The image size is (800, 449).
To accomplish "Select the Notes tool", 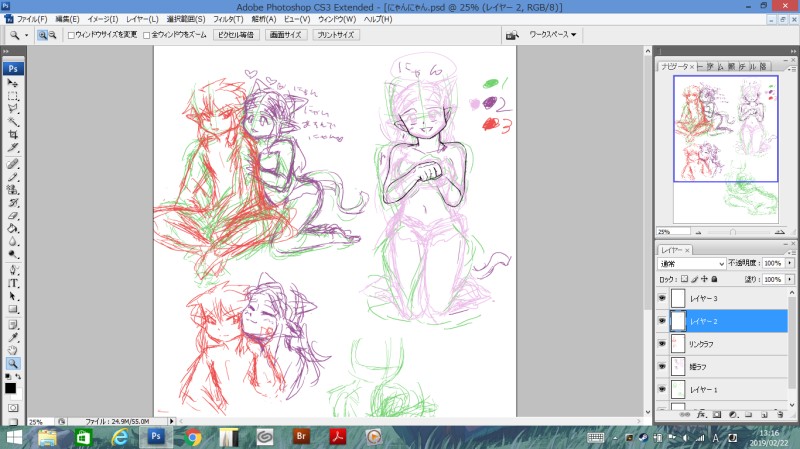I will [13, 325].
